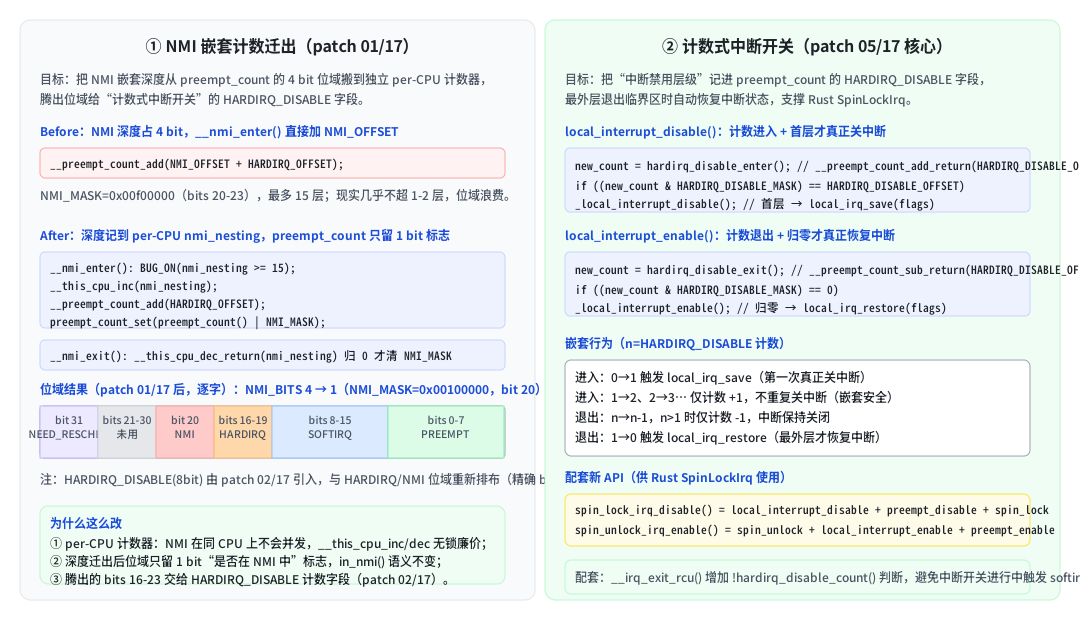This screenshot has height=620, width=1080.
Task: Click the code line "__preempt_count_add(HARDIRQ_OFFSET);"
Action: point(158,304)
